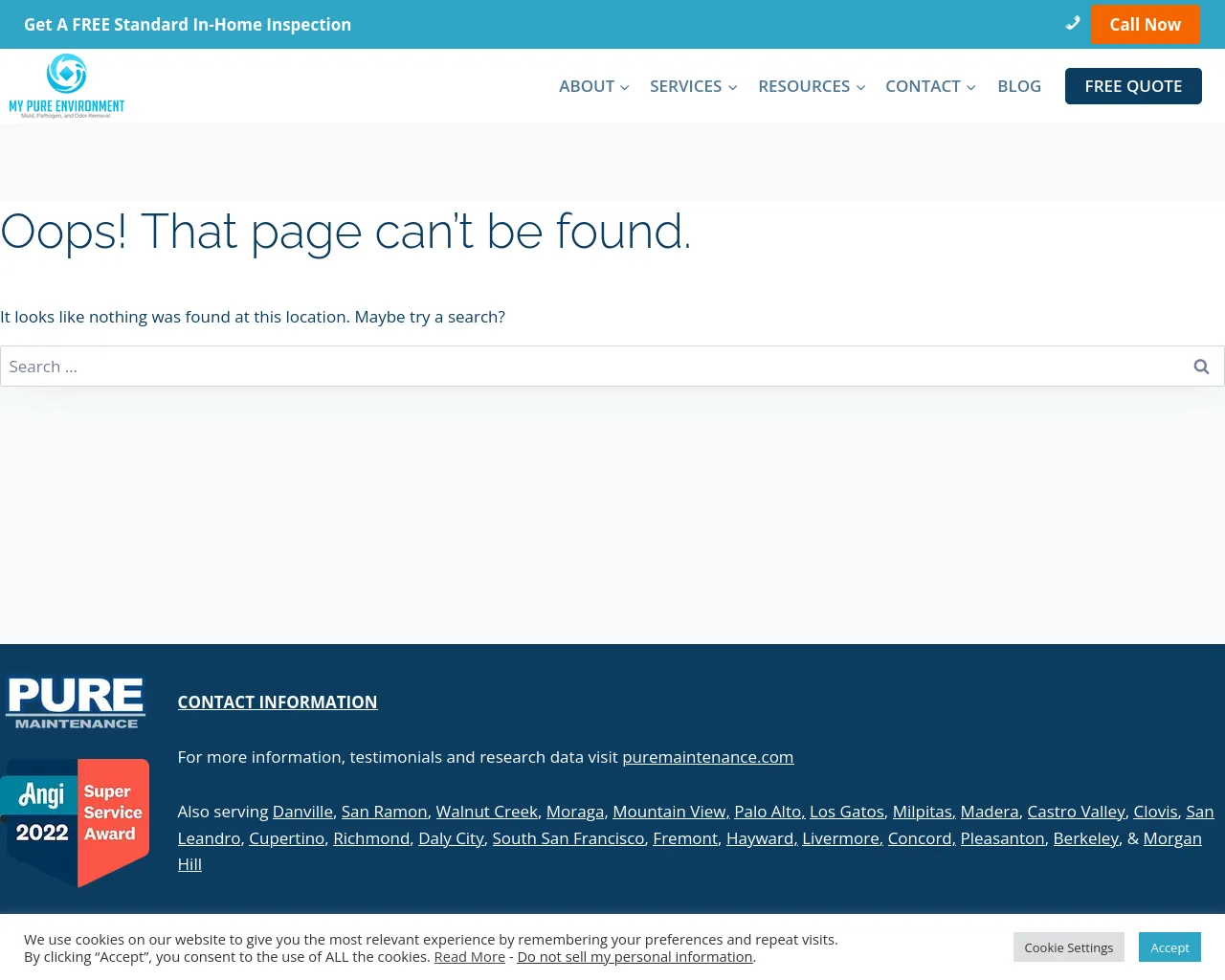Screen dimensions: 1225x980
Task: Click the Angi 2022 Super Service Award badge
Action: (75, 823)
